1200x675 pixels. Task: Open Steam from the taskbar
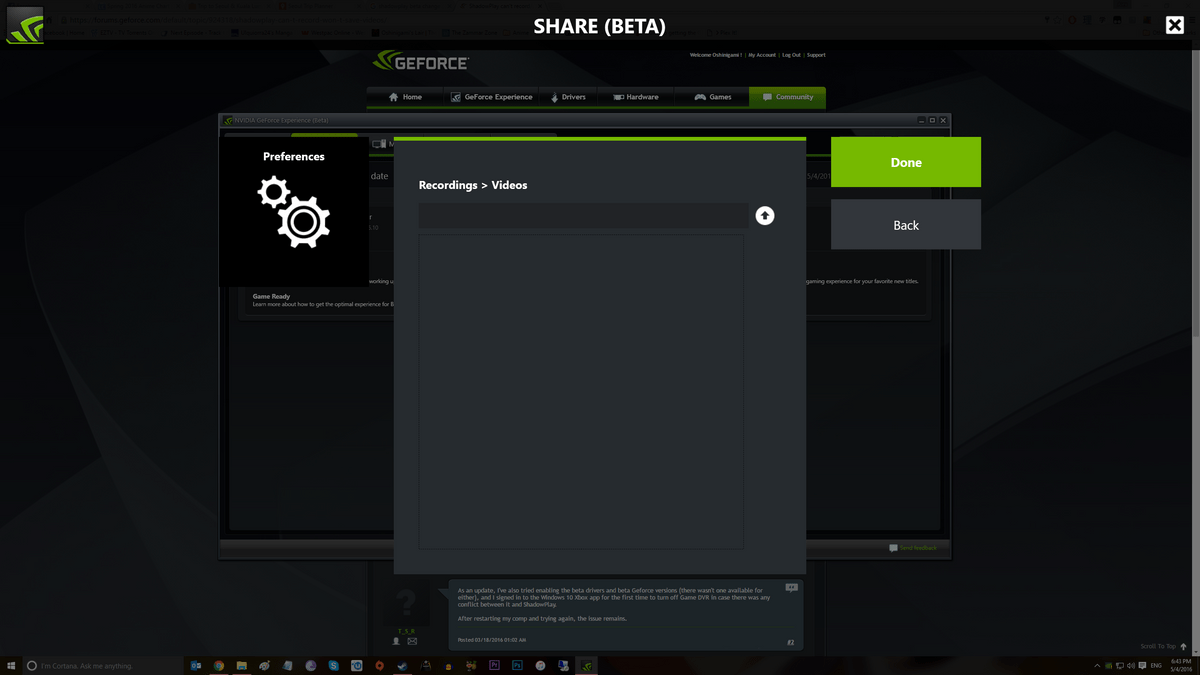tap(402, 665)
